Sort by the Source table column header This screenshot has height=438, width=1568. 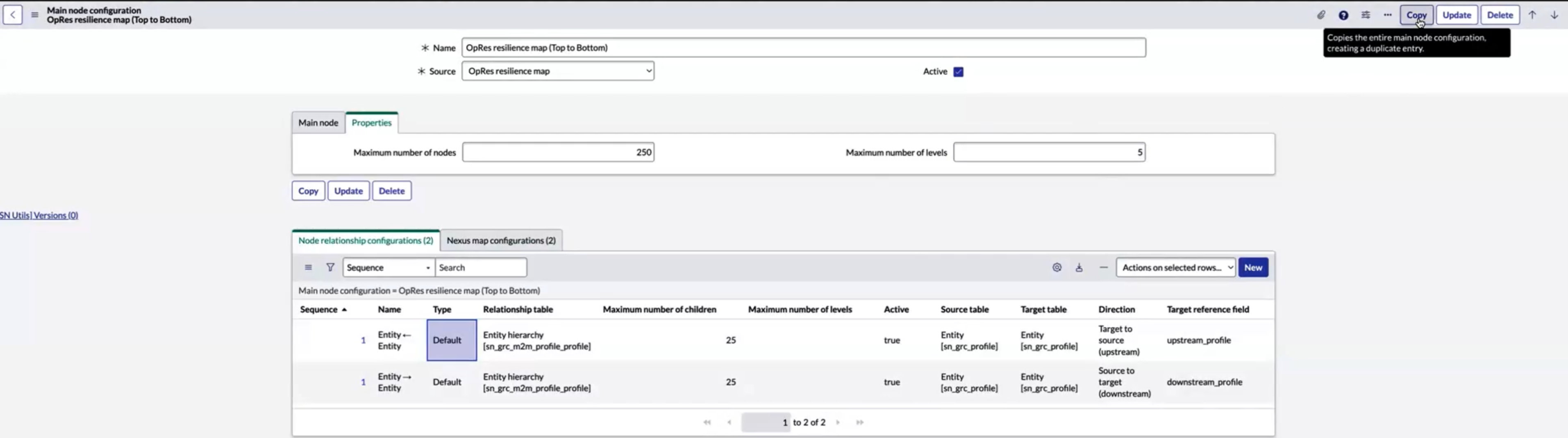pyautogui.click(x=965, y=310)
